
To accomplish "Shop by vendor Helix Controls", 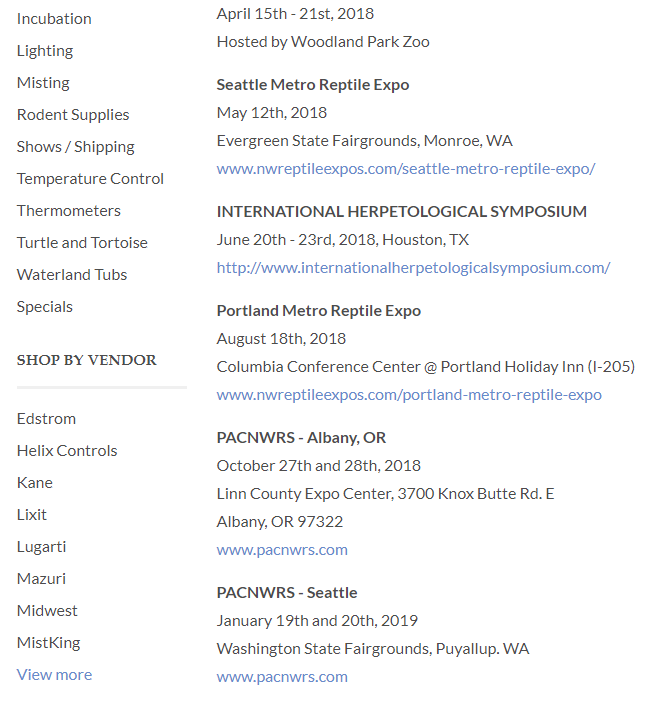I will (x=67, y=451).
